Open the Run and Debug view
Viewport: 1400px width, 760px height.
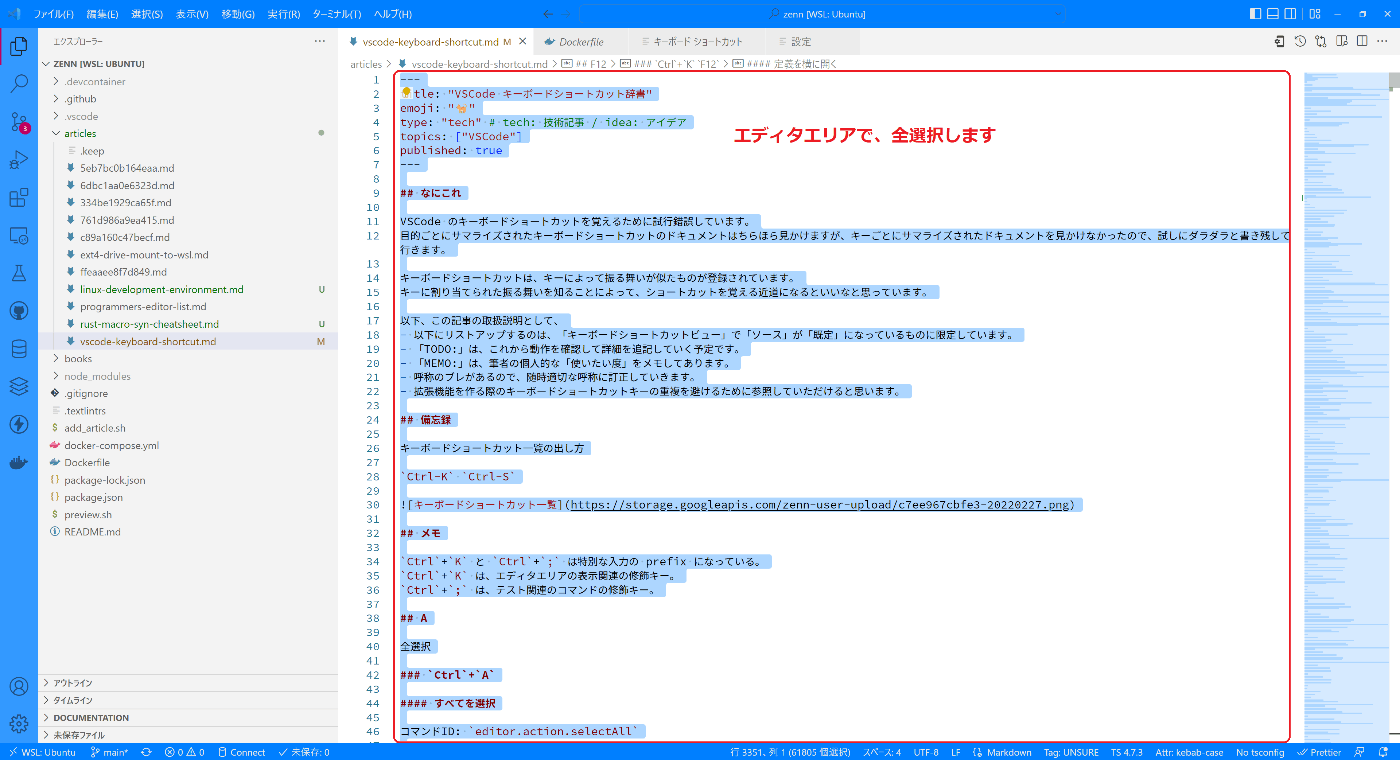tap(18, 159)
